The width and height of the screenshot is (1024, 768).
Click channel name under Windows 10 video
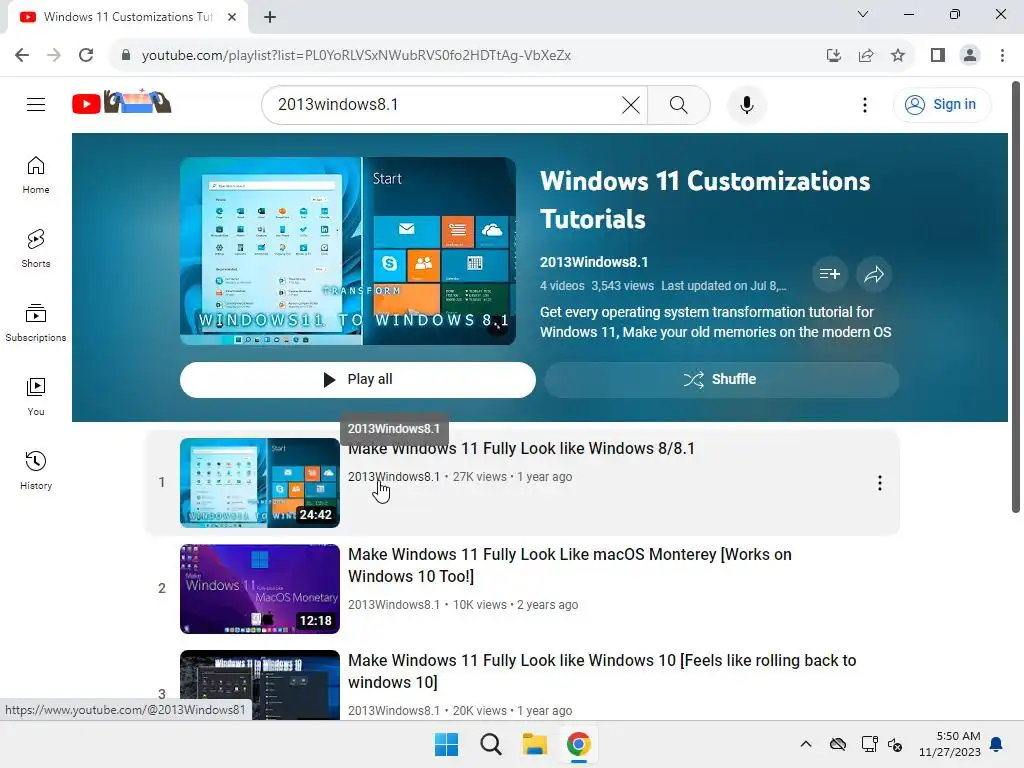[394, 711]
